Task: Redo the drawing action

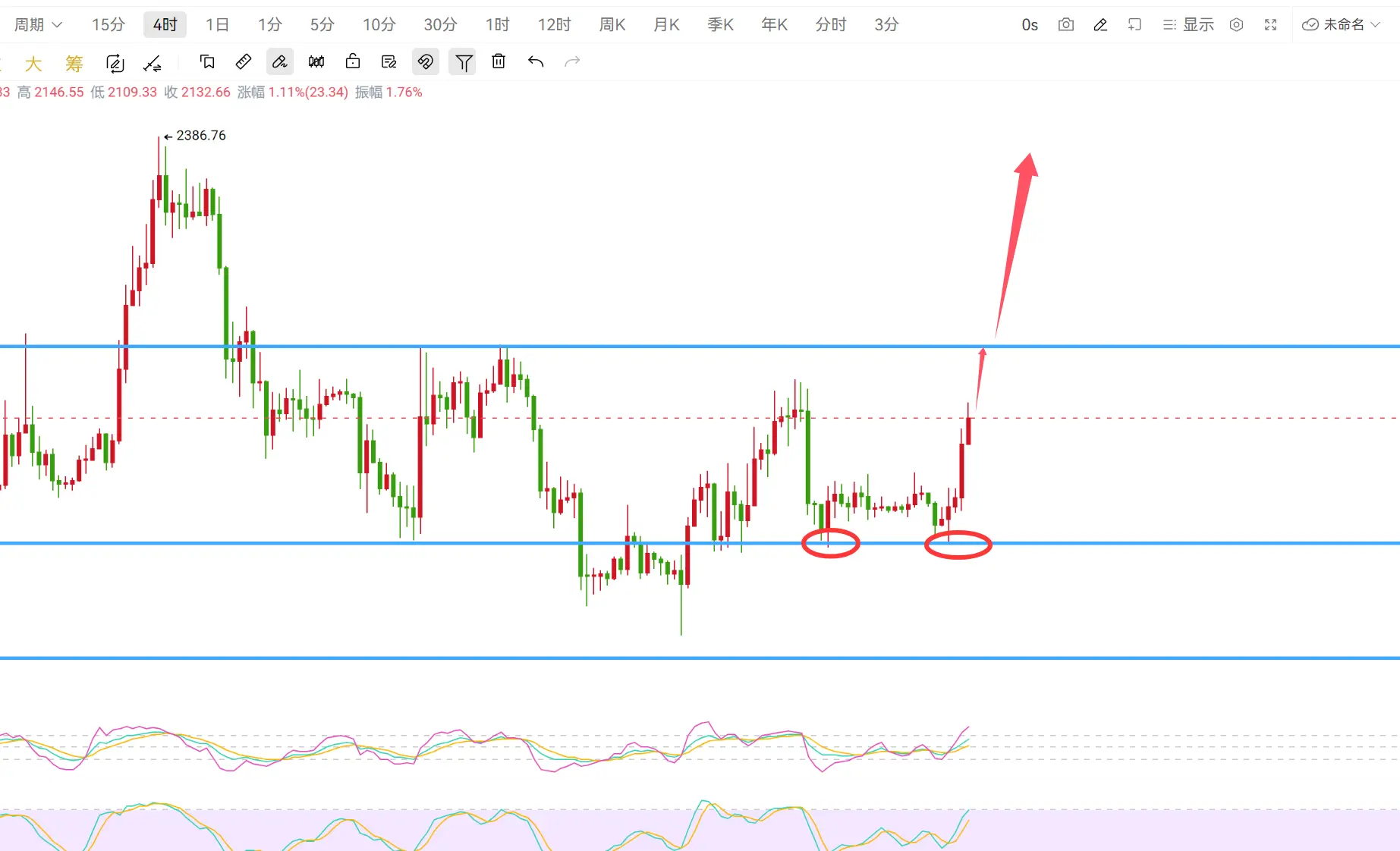Action: tap(572, 61)
